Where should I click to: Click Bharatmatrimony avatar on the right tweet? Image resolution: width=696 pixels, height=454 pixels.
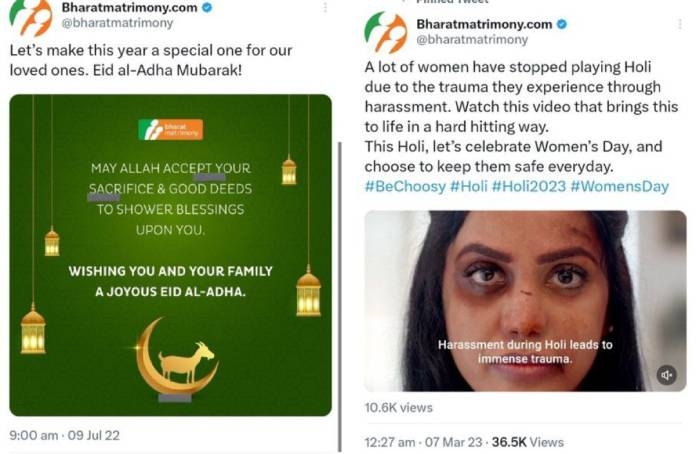click(385, 32)
